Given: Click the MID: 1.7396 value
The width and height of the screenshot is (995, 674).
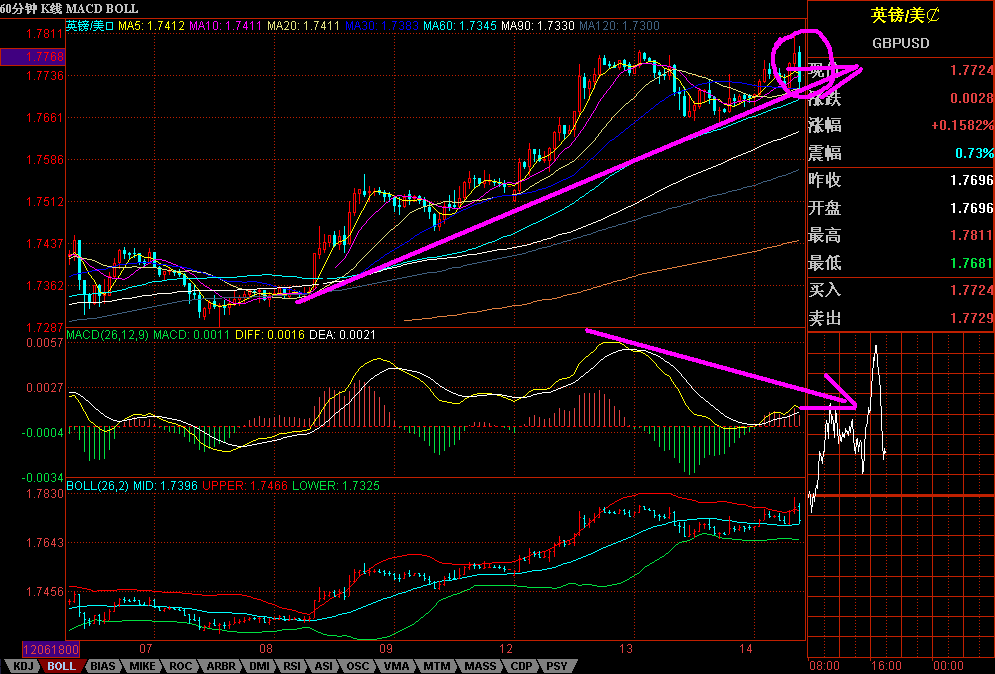Looking at the screenshot, I should point(165,486).
